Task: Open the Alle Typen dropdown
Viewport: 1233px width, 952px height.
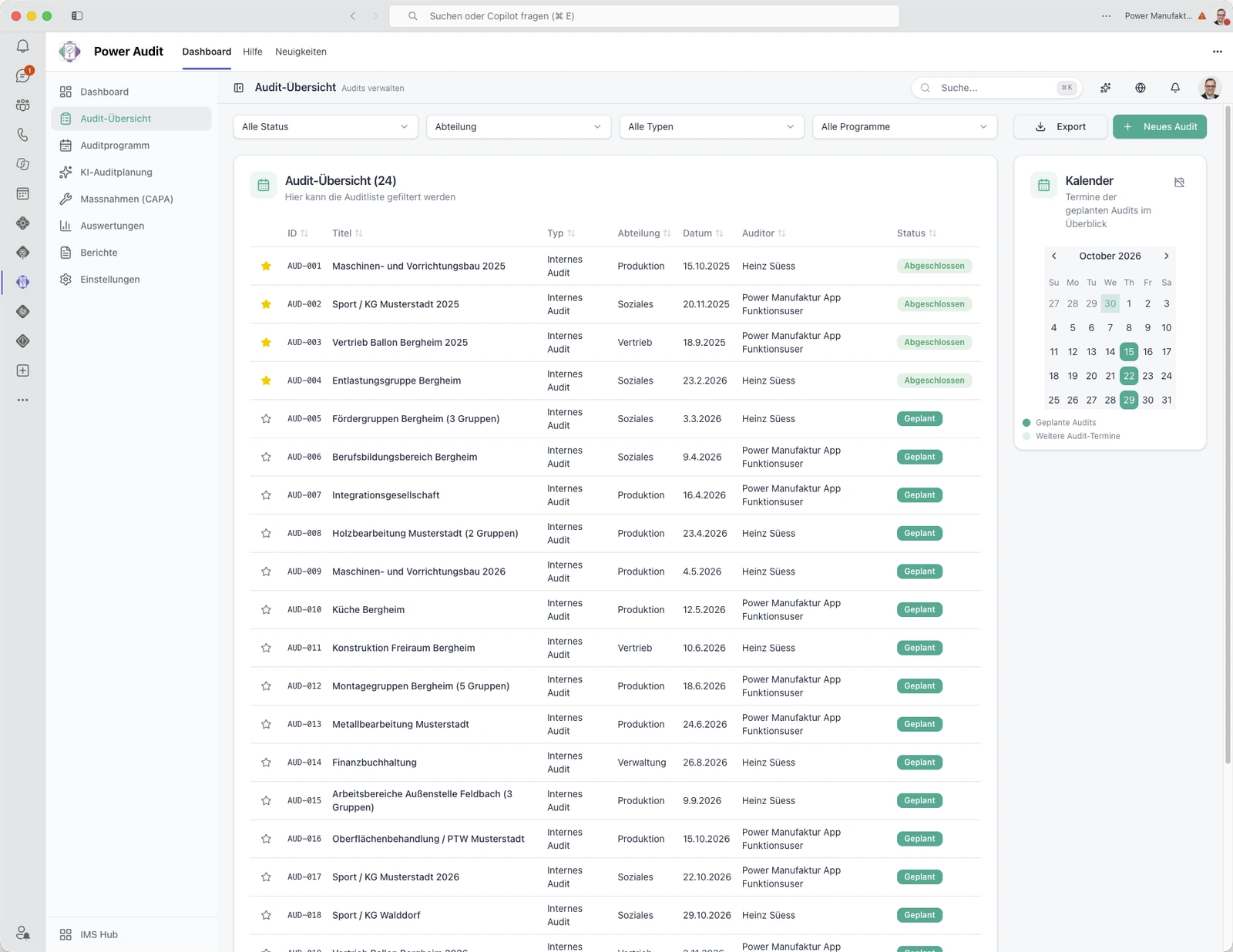Action: (x=711, y=126)
